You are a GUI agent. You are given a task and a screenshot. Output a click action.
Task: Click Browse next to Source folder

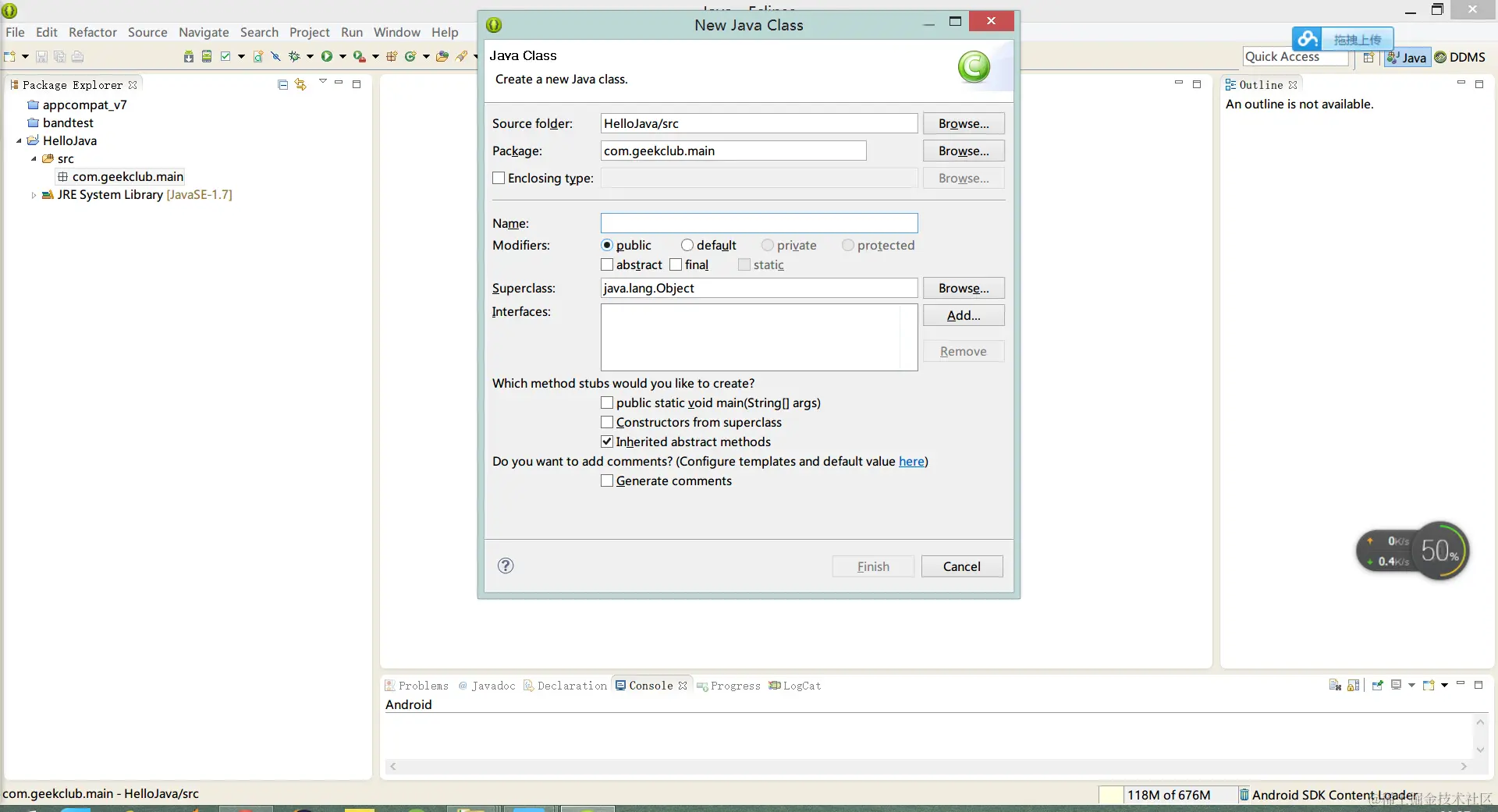964,123
